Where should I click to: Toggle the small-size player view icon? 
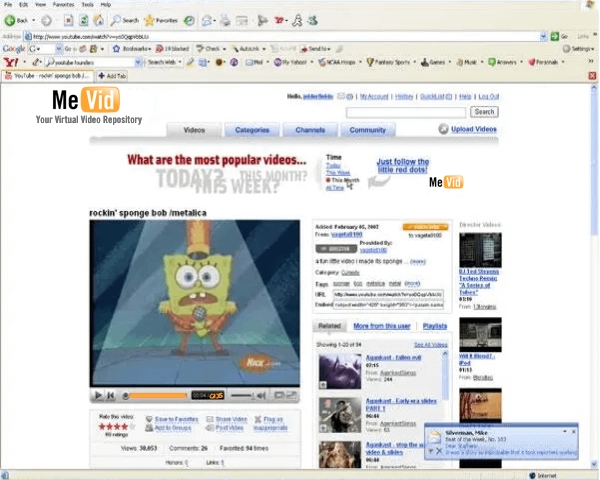(x=279, y=395)
